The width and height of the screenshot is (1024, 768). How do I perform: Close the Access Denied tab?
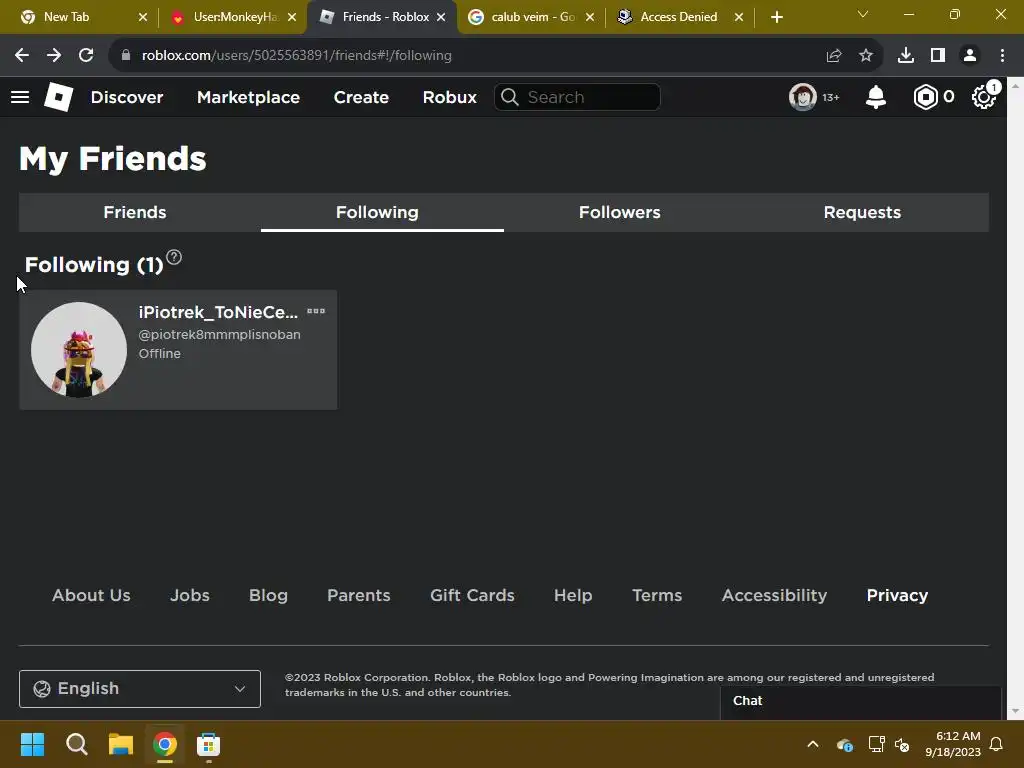739,17
